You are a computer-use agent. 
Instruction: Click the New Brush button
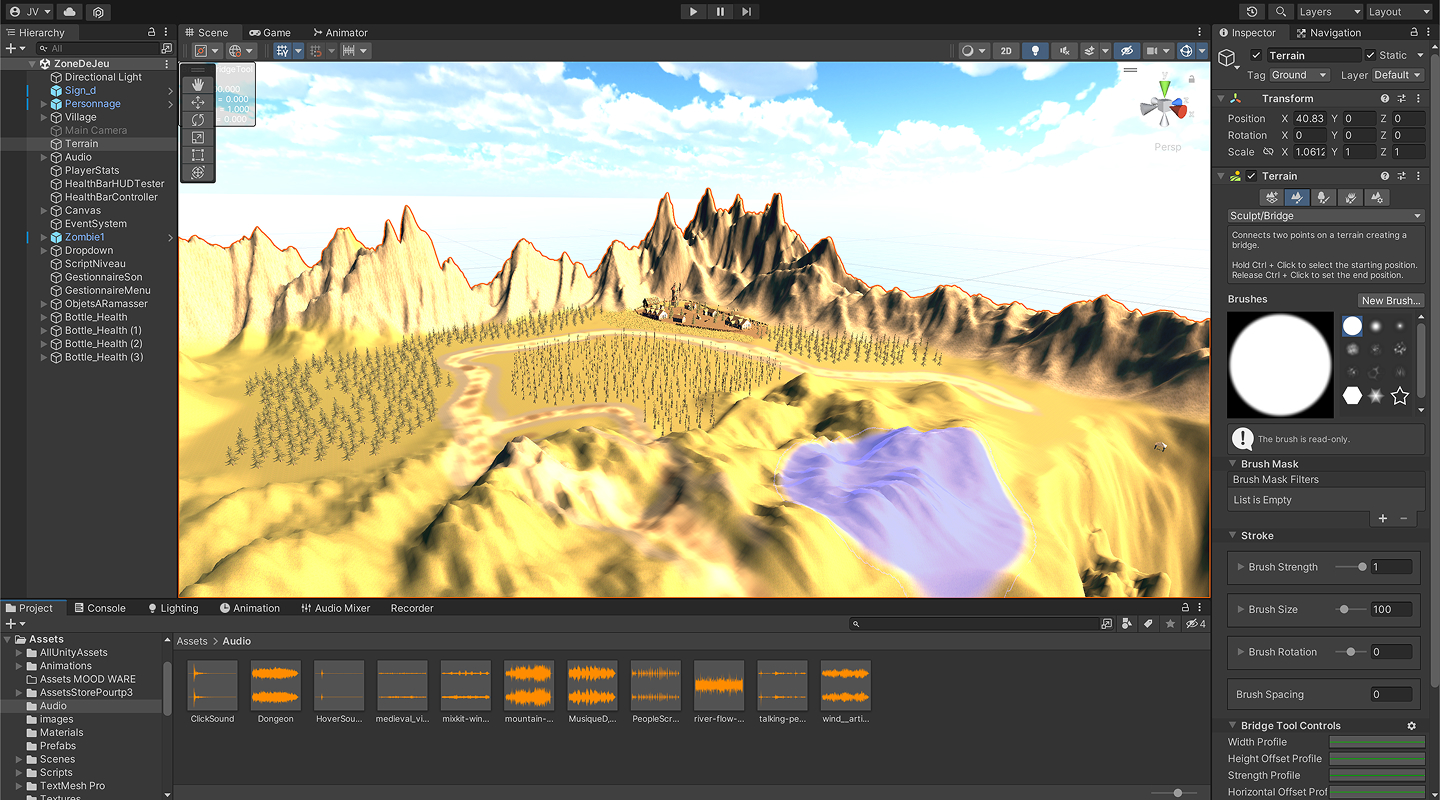click(x=1390, y=300)
